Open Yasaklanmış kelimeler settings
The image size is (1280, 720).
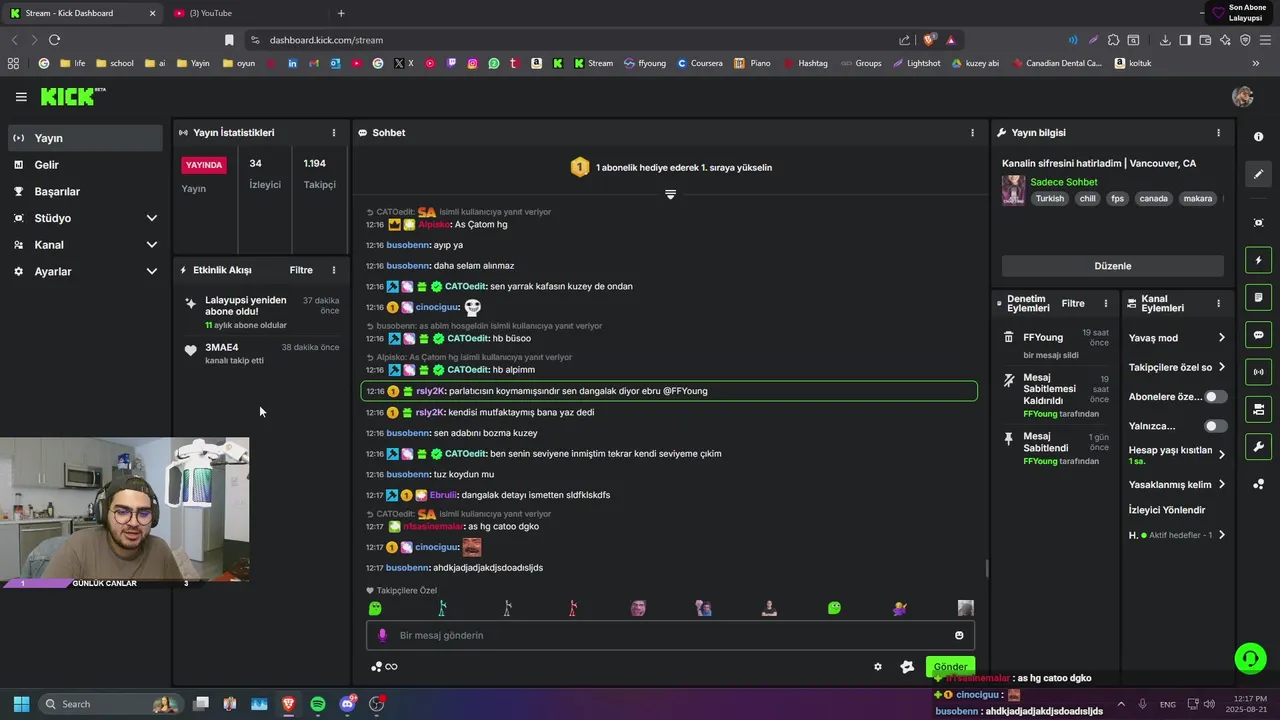tap(1177, 484)
